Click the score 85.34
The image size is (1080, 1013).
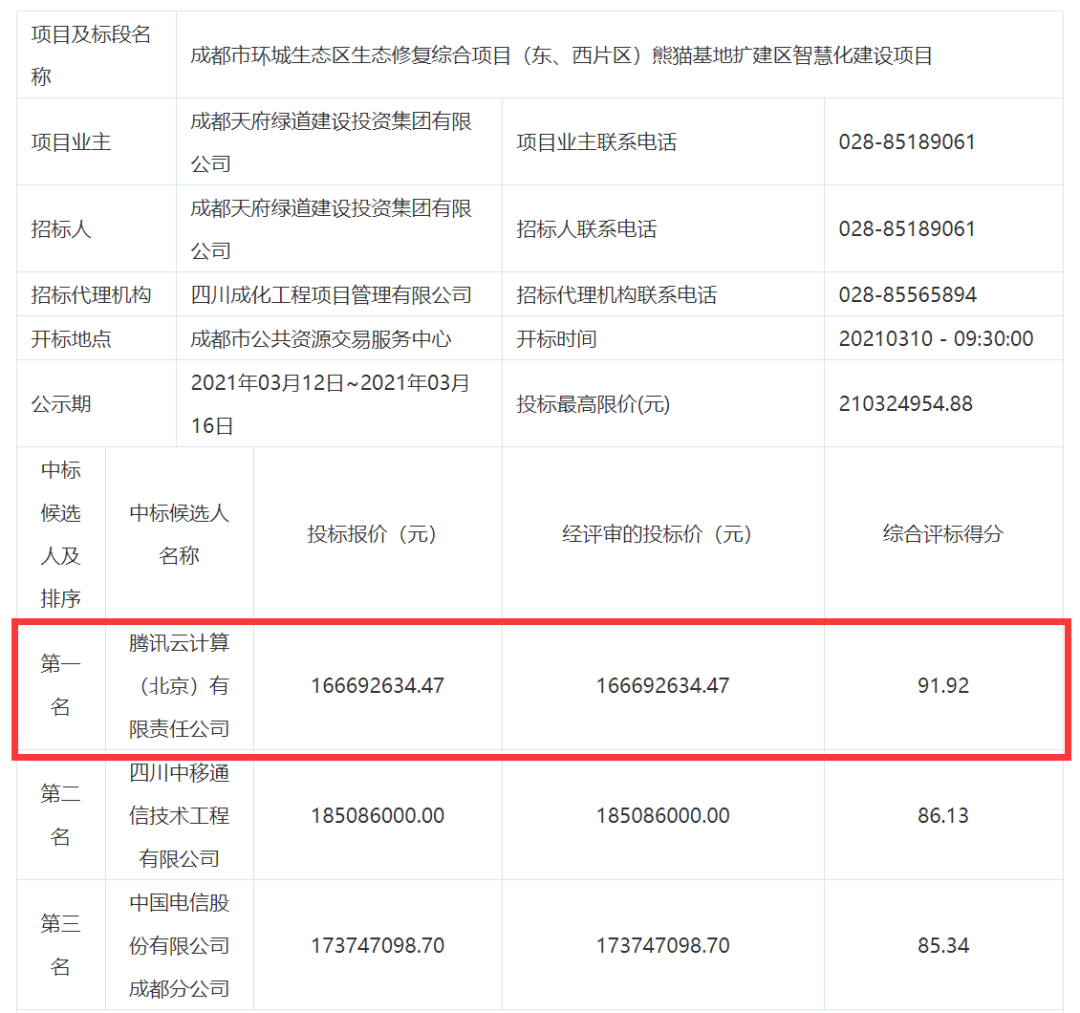pyautogui.click(x=943, y=946)
